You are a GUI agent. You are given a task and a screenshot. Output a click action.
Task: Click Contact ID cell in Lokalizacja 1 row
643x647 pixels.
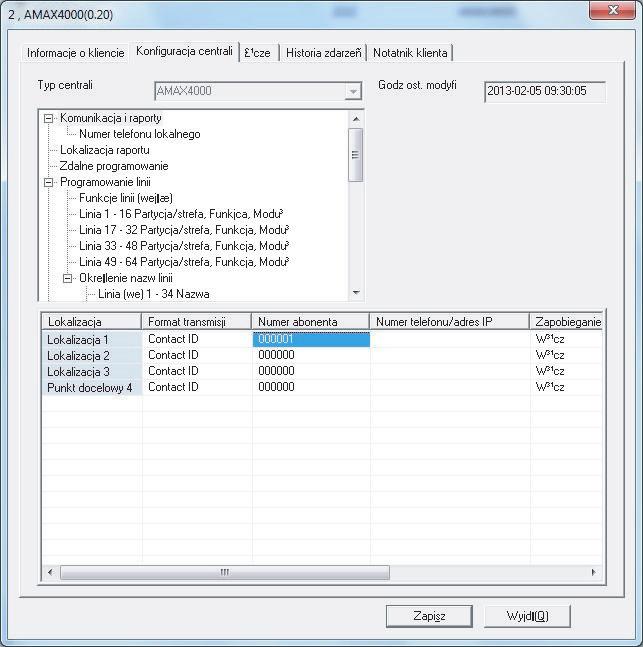tap(197, 339)
